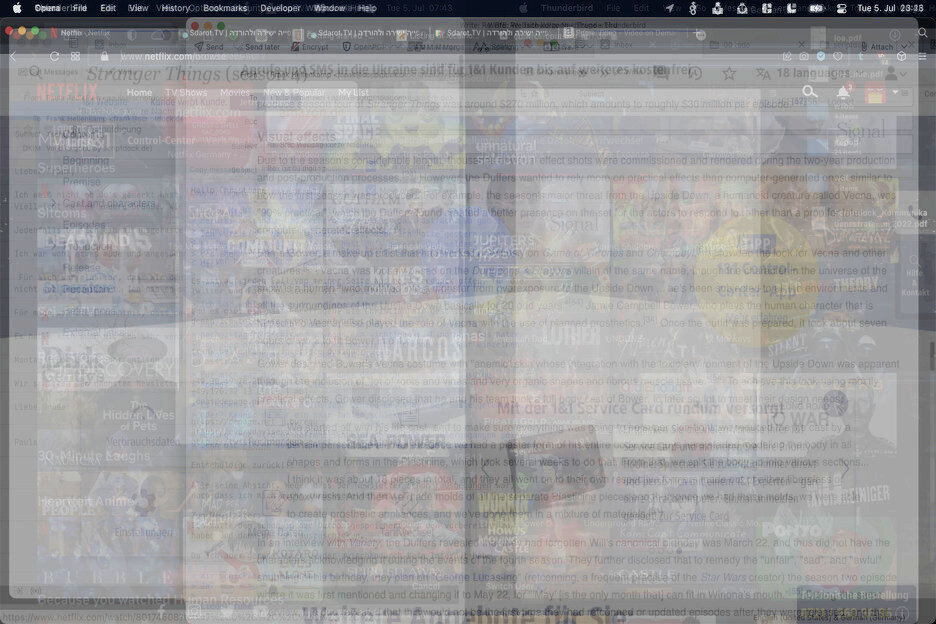Image resolution: width=936 pixels, height=624 pixels.
Task: Open Opera's Speed Dial grid icon
Action: point(75,56)
